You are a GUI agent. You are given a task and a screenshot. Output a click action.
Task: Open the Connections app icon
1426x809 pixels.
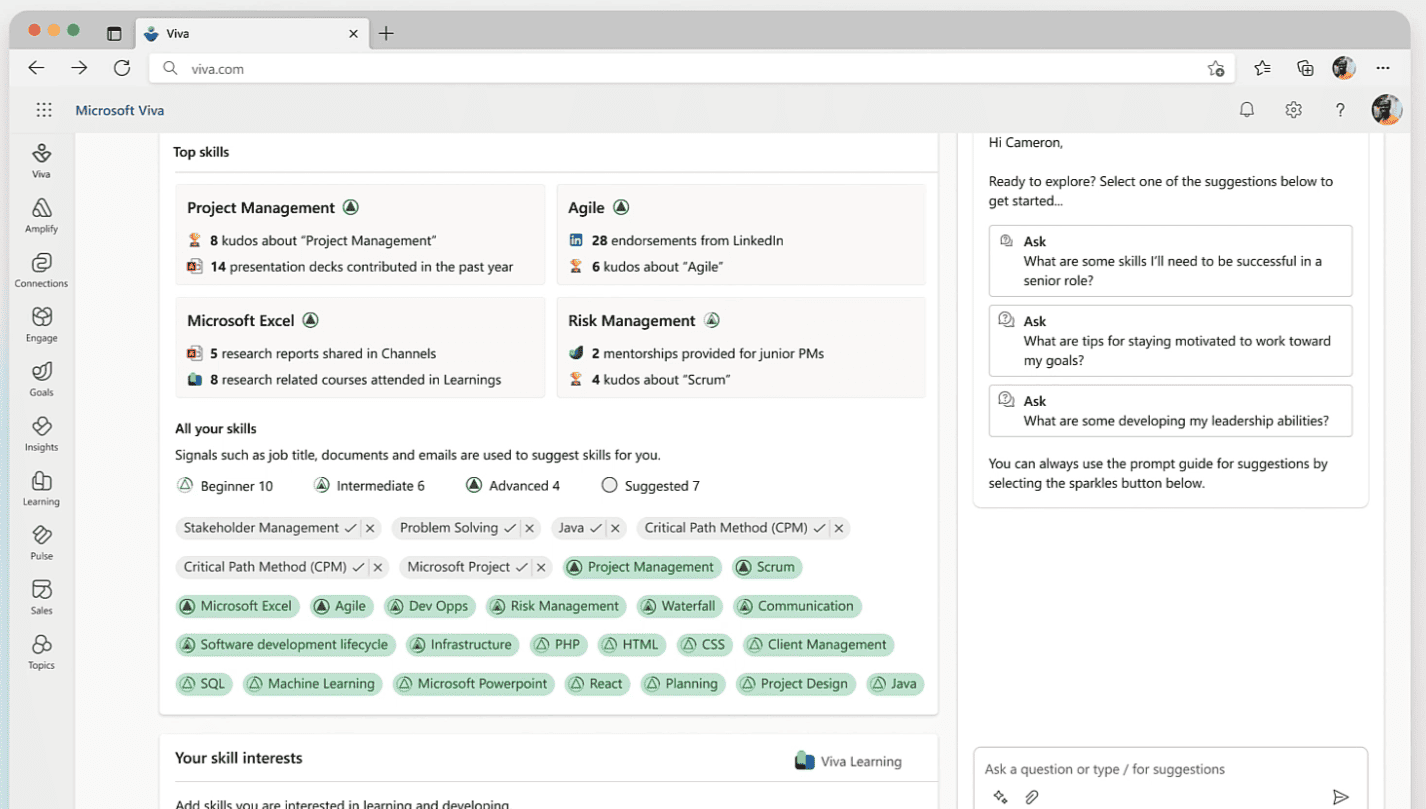(x=41, y=269)
